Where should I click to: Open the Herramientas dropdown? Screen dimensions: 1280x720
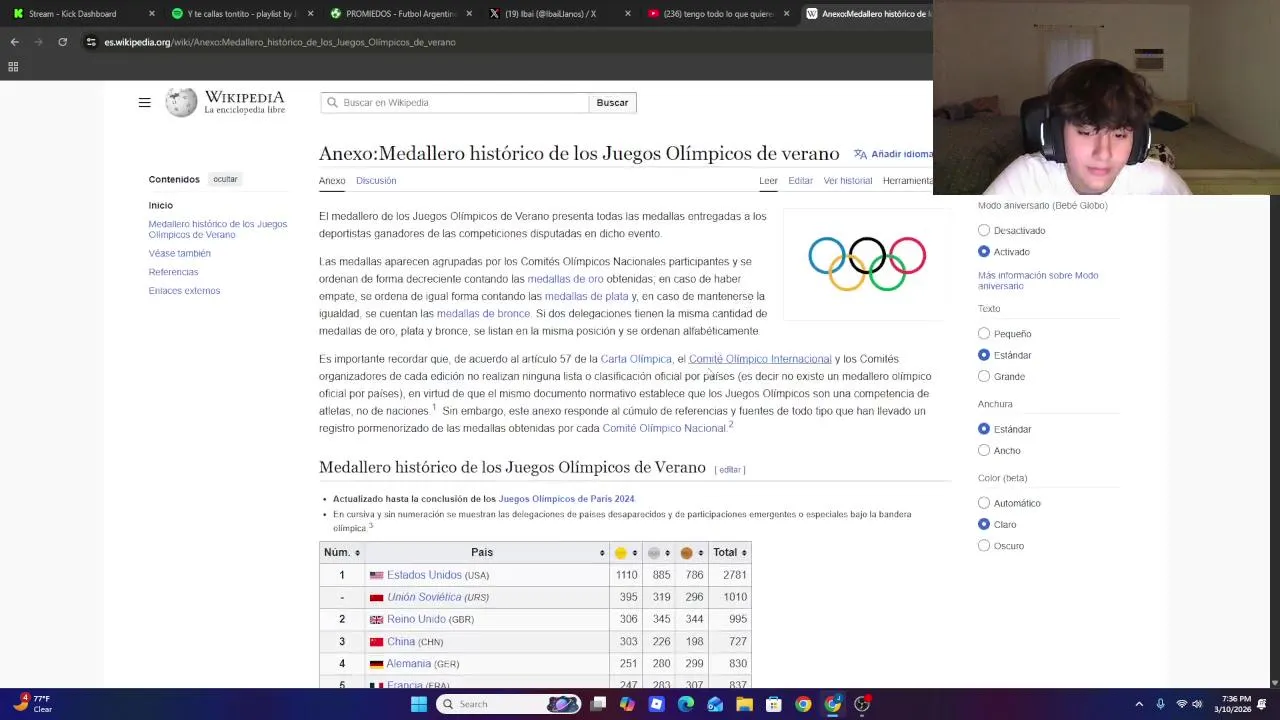click(908, 181)
